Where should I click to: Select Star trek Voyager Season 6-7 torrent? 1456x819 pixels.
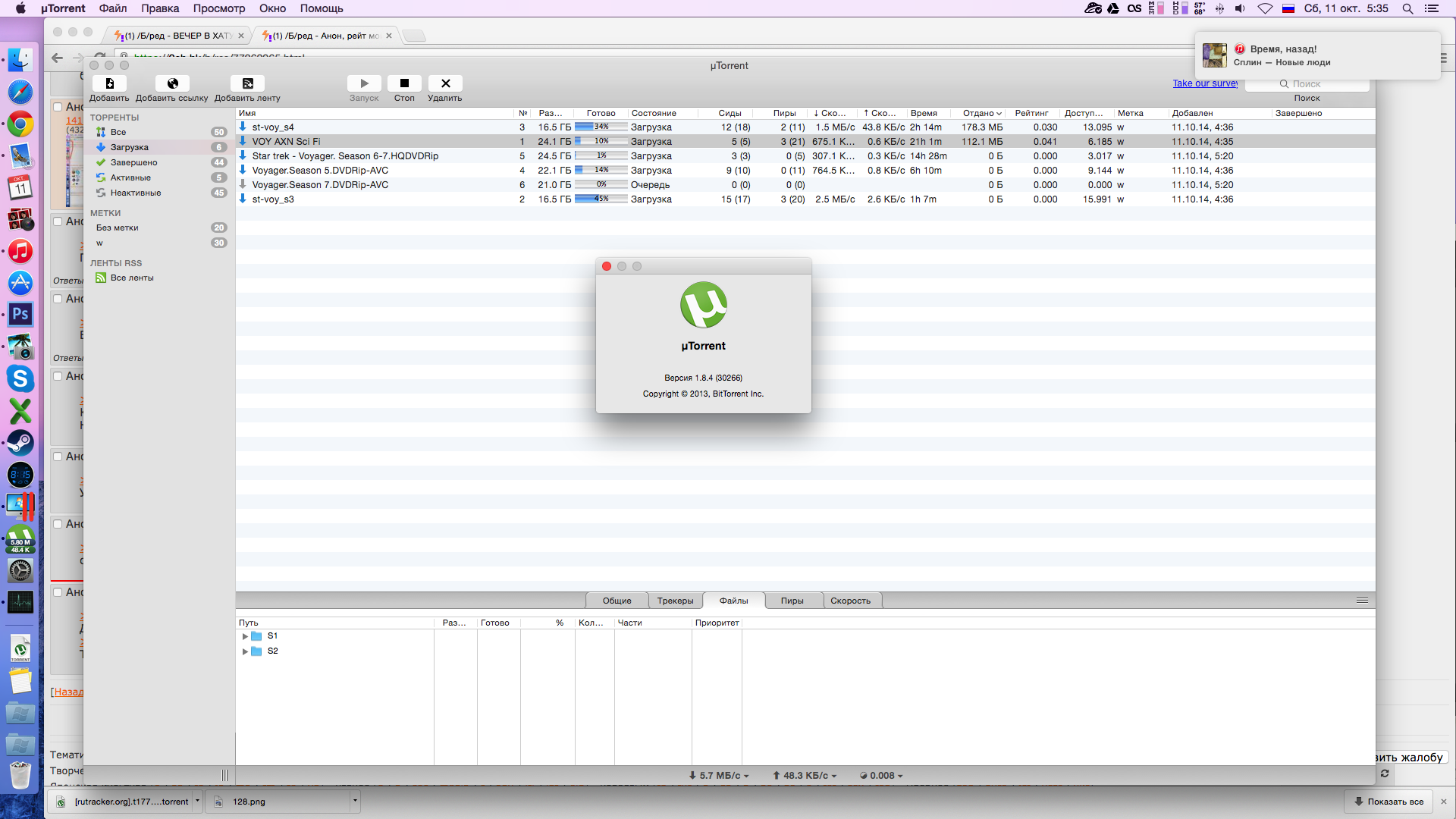pyautogui.click(x=805, y=156)
